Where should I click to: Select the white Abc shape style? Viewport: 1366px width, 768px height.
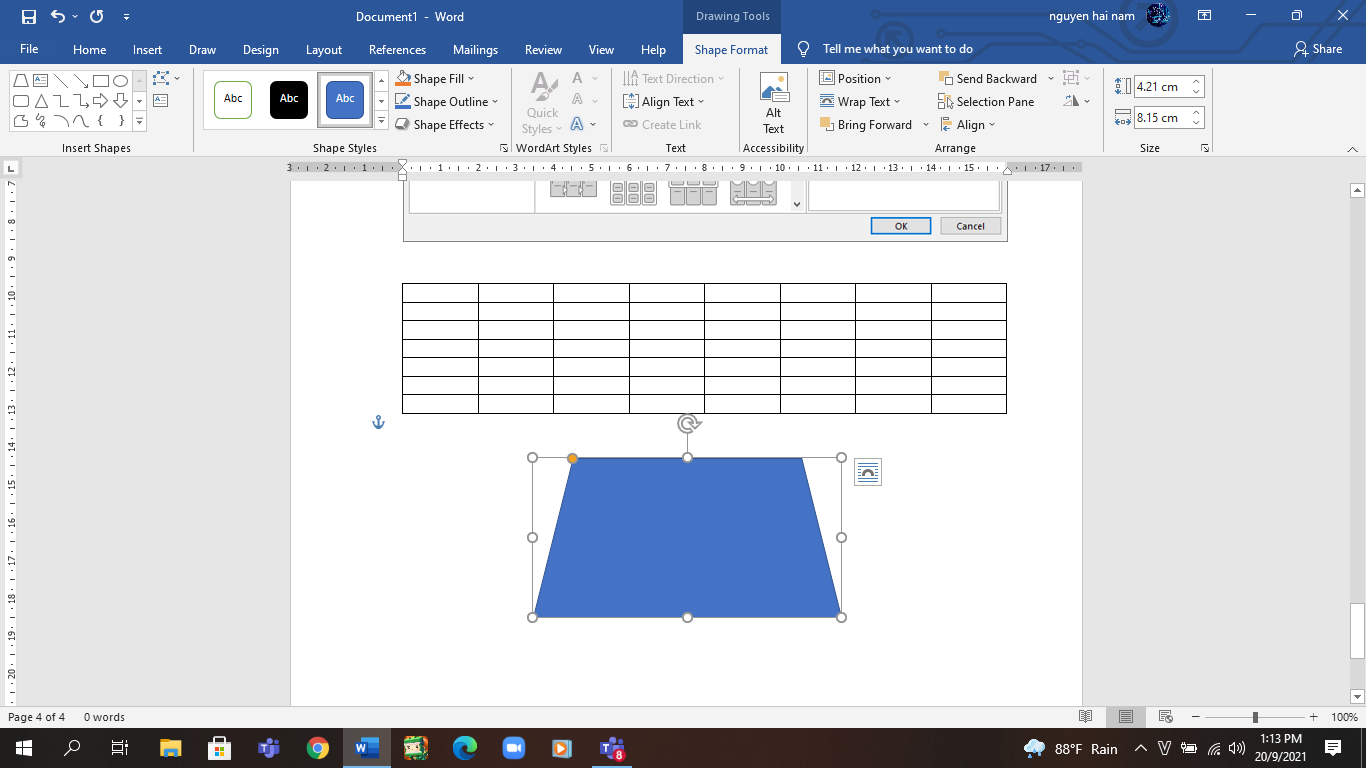pos(233,99)
